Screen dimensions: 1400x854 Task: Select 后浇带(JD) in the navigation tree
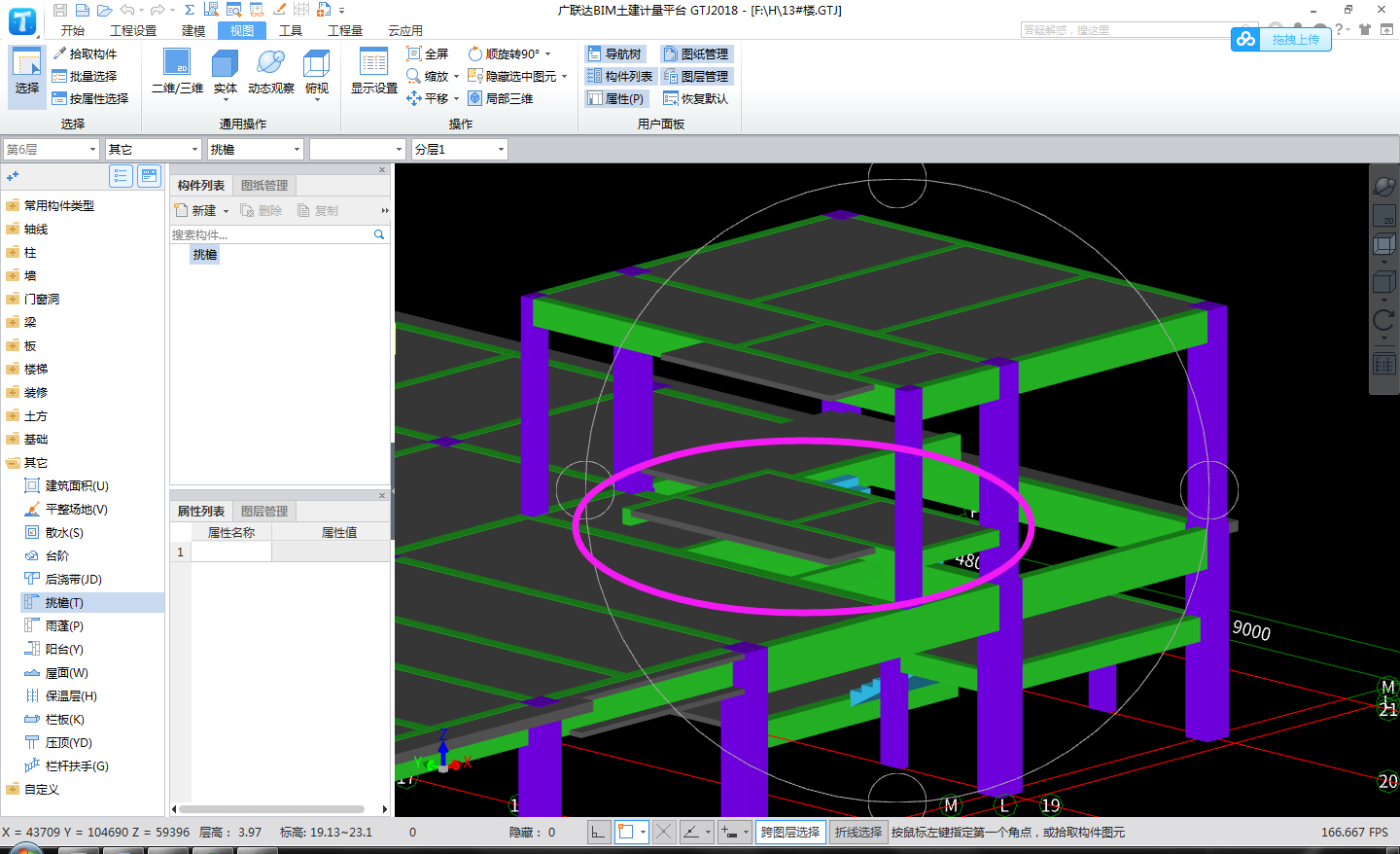[73, 580]
